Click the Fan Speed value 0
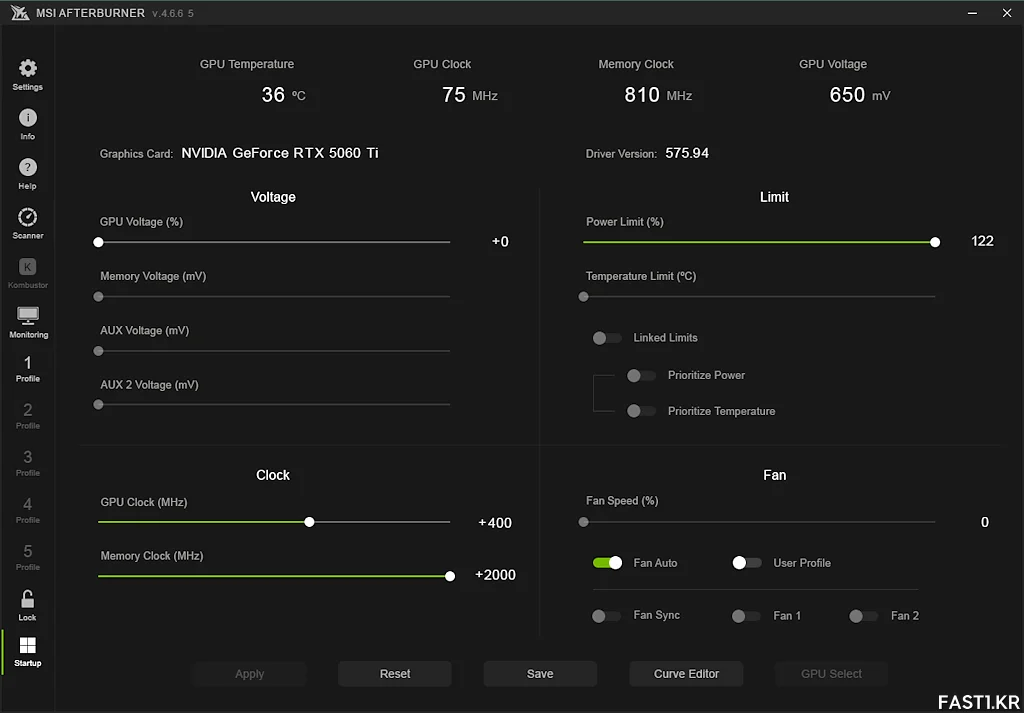 [985, 522]
